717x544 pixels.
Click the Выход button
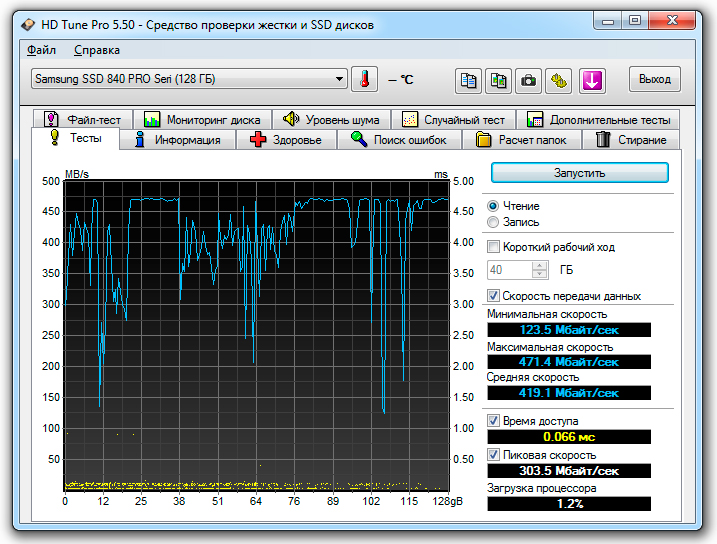click(655, 79)
